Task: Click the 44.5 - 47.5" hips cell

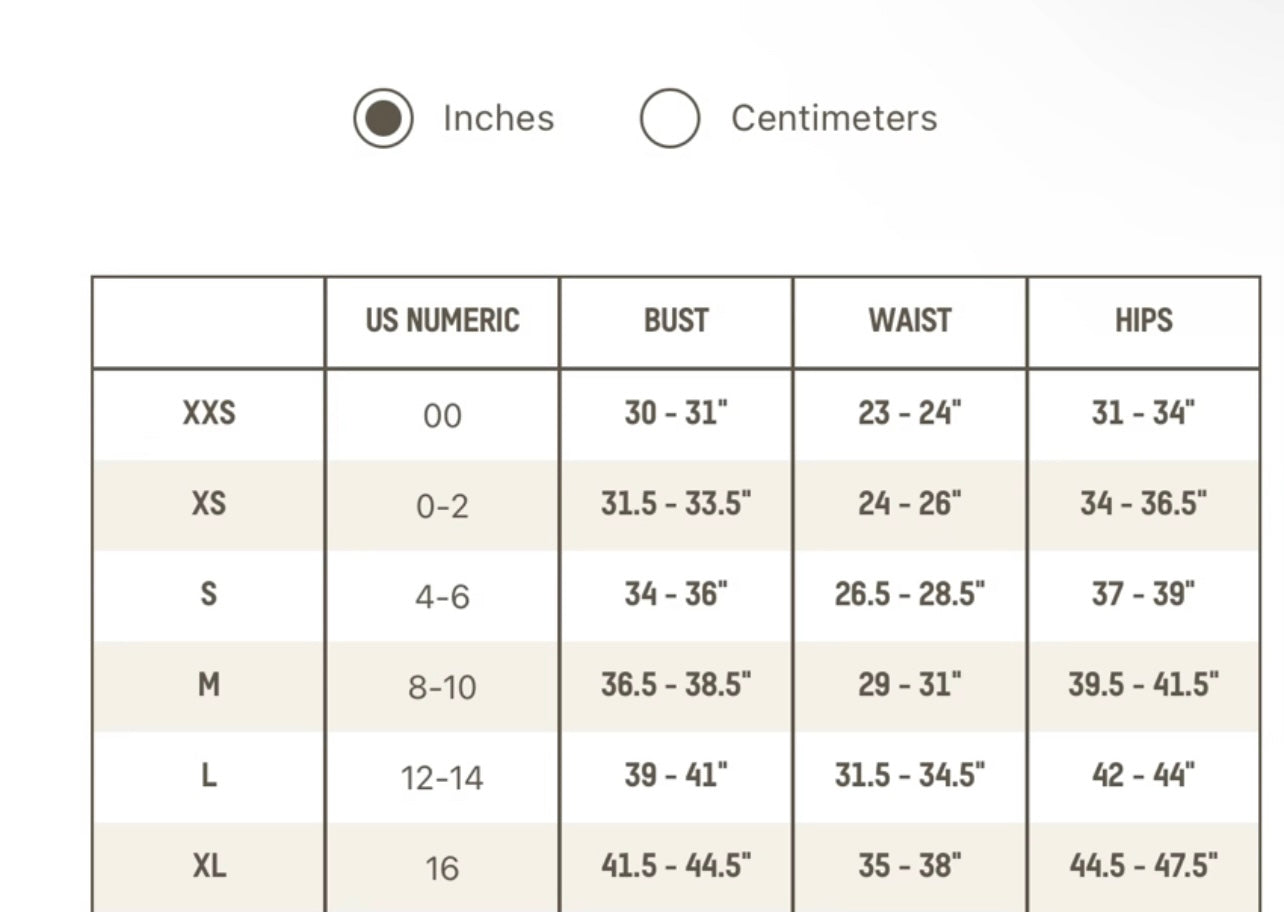Action: coord(1144,866)
